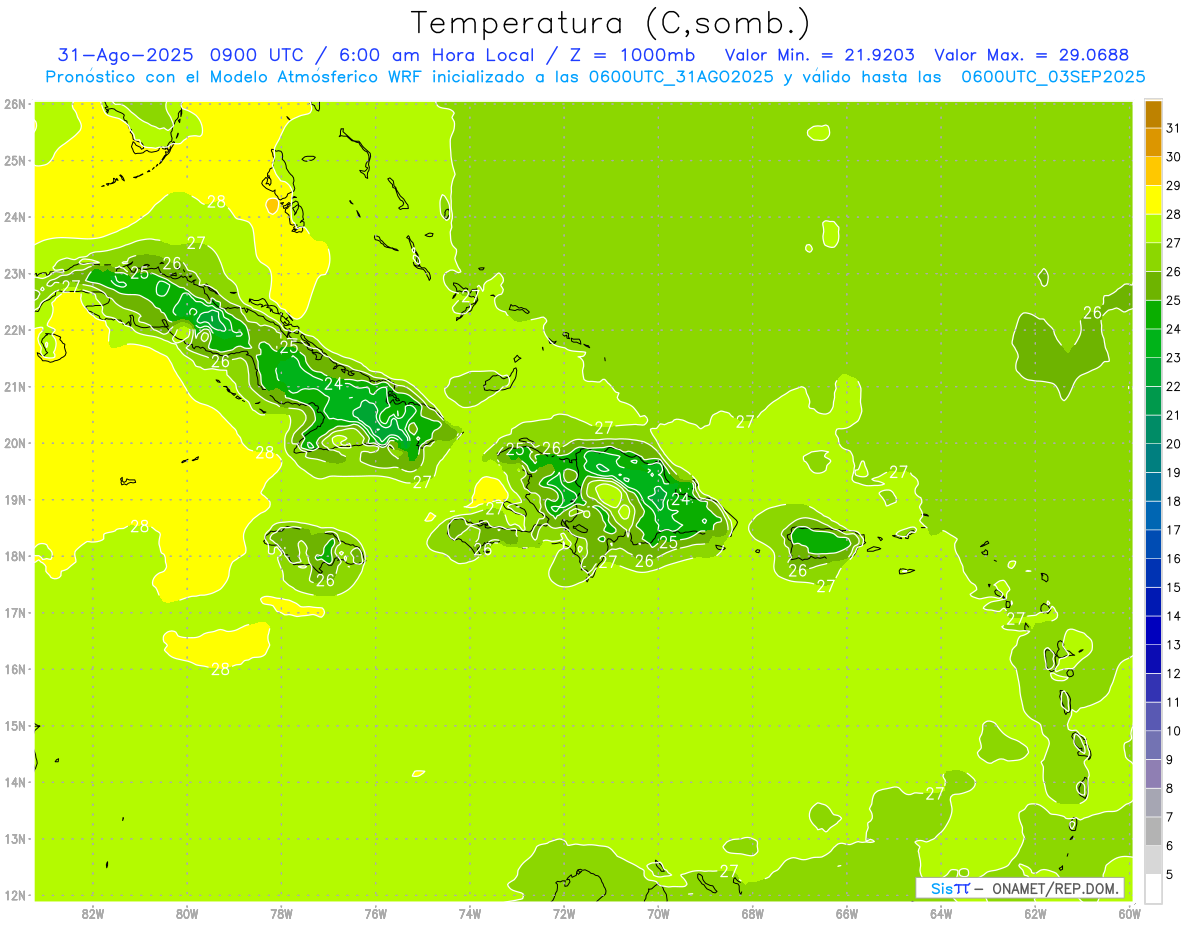Click the '68W' longitude axis label
1200x927 pixels.
[x=753, y=913]
